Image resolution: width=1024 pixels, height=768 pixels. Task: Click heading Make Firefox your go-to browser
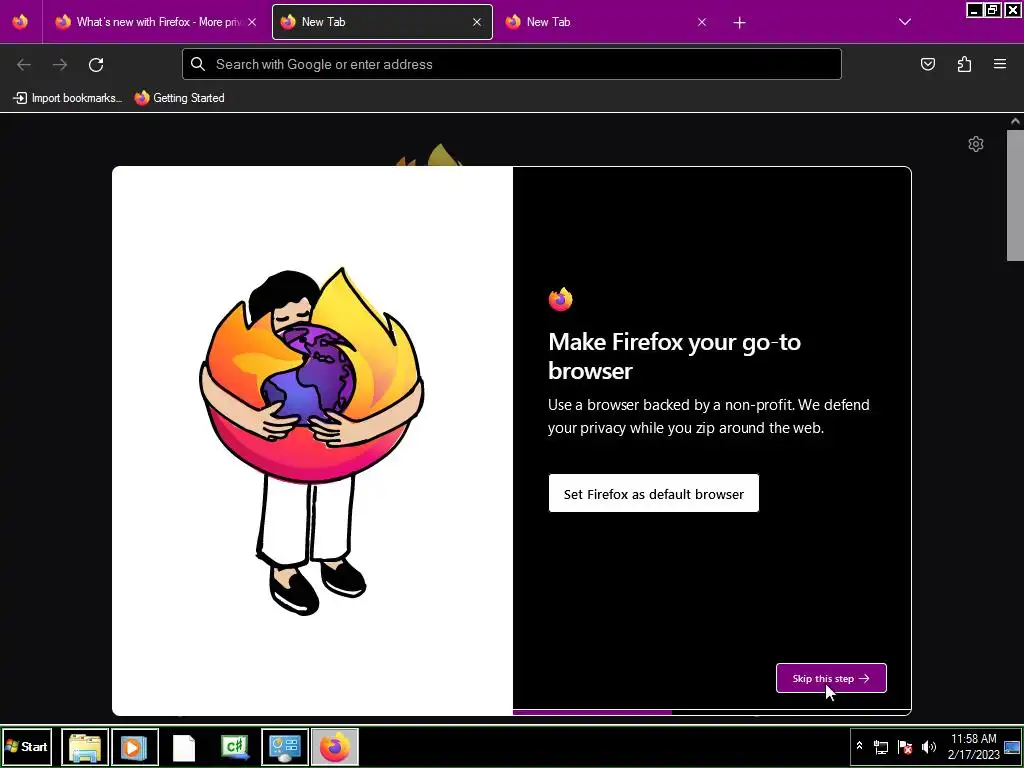point(674,356)
